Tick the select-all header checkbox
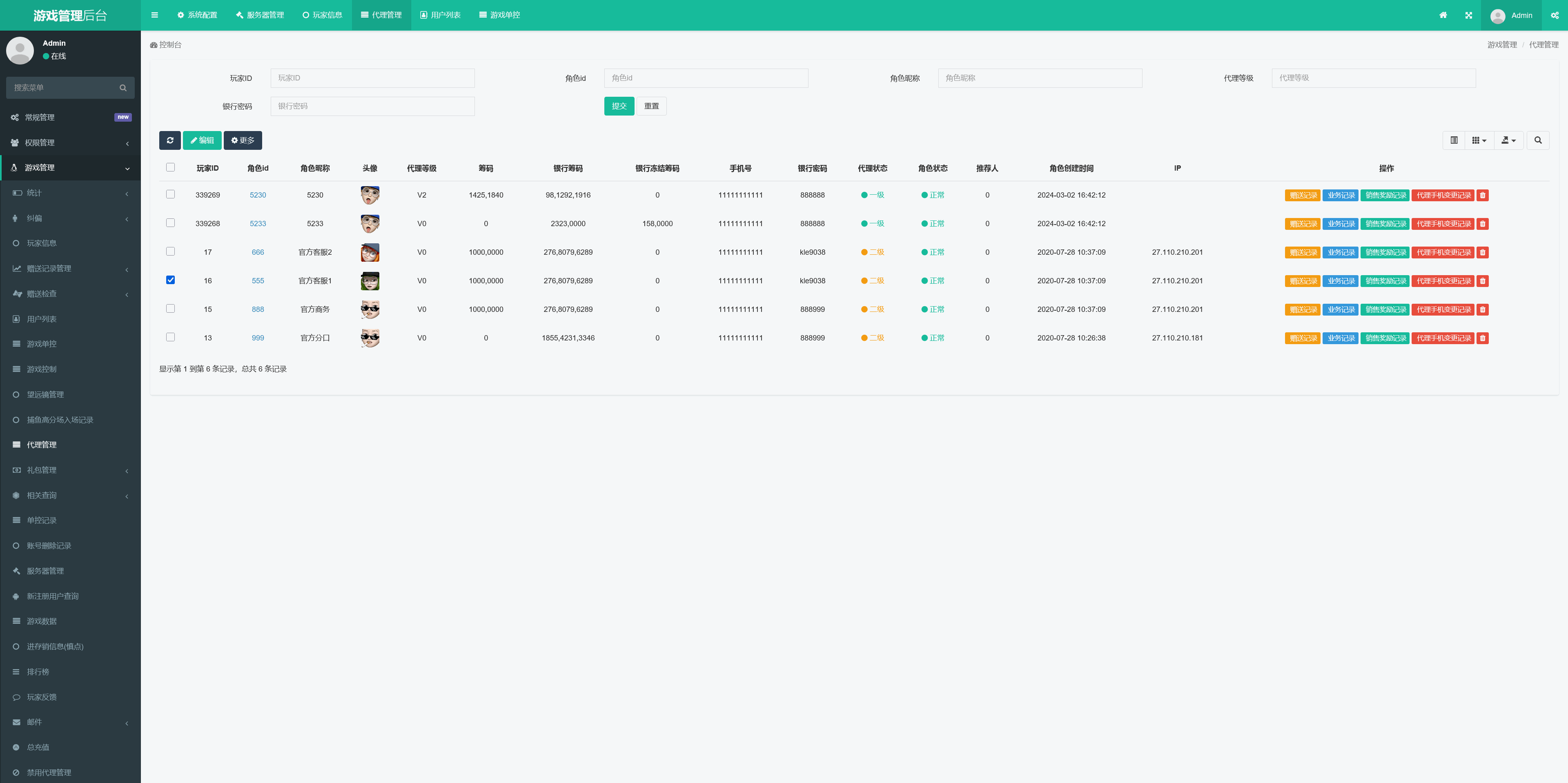This screenshot has width=1568, height=783. click(x=170, y=167)
